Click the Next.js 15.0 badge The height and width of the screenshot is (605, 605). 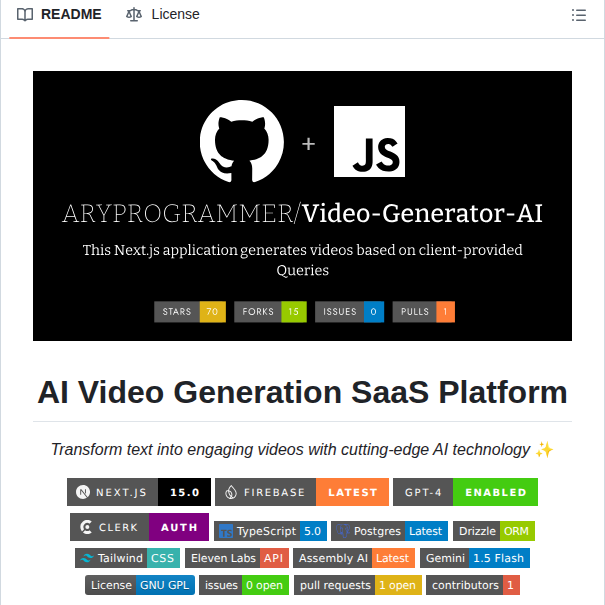click(139, 492)
